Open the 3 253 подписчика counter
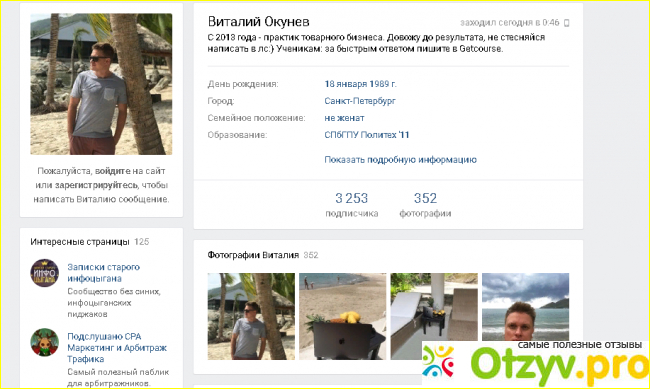This screenshot has height=389, width=650. [352, 204]
